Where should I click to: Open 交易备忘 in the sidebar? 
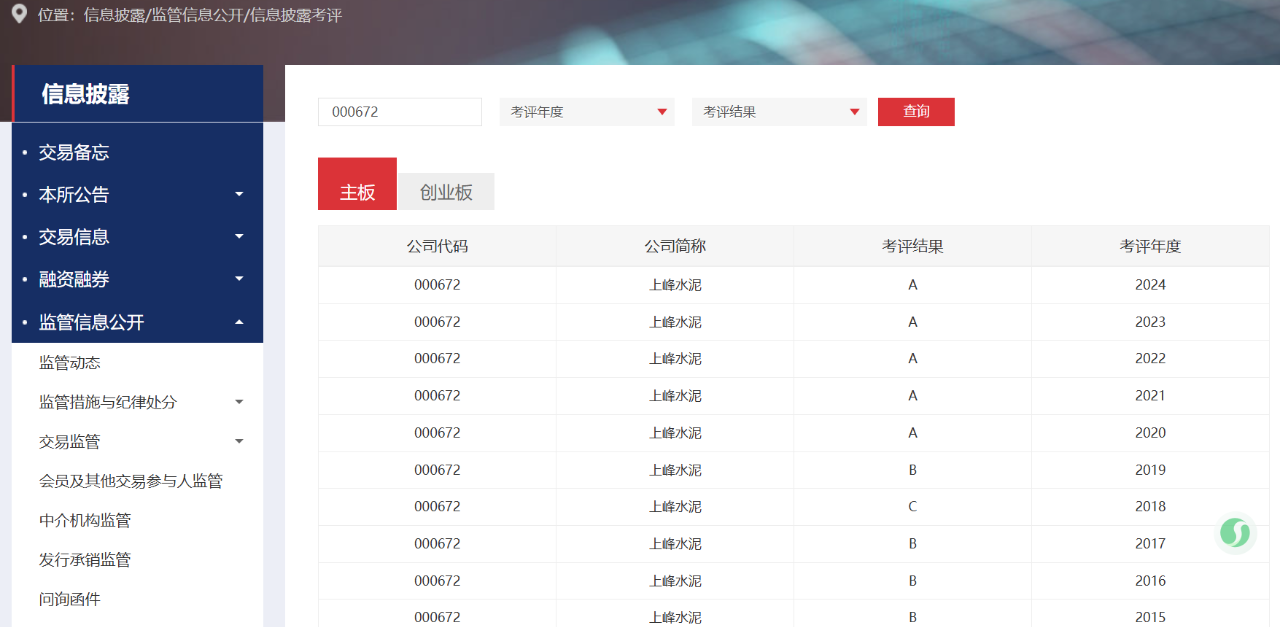(74, 152)
